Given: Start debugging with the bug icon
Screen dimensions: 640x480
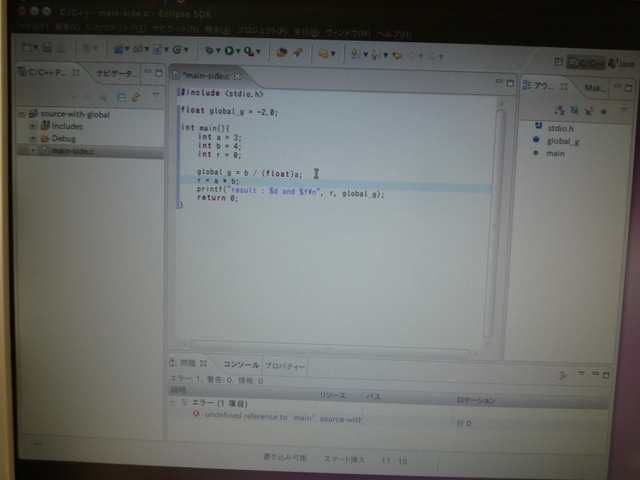Looking at the screenshot, I should click(209, 50).
